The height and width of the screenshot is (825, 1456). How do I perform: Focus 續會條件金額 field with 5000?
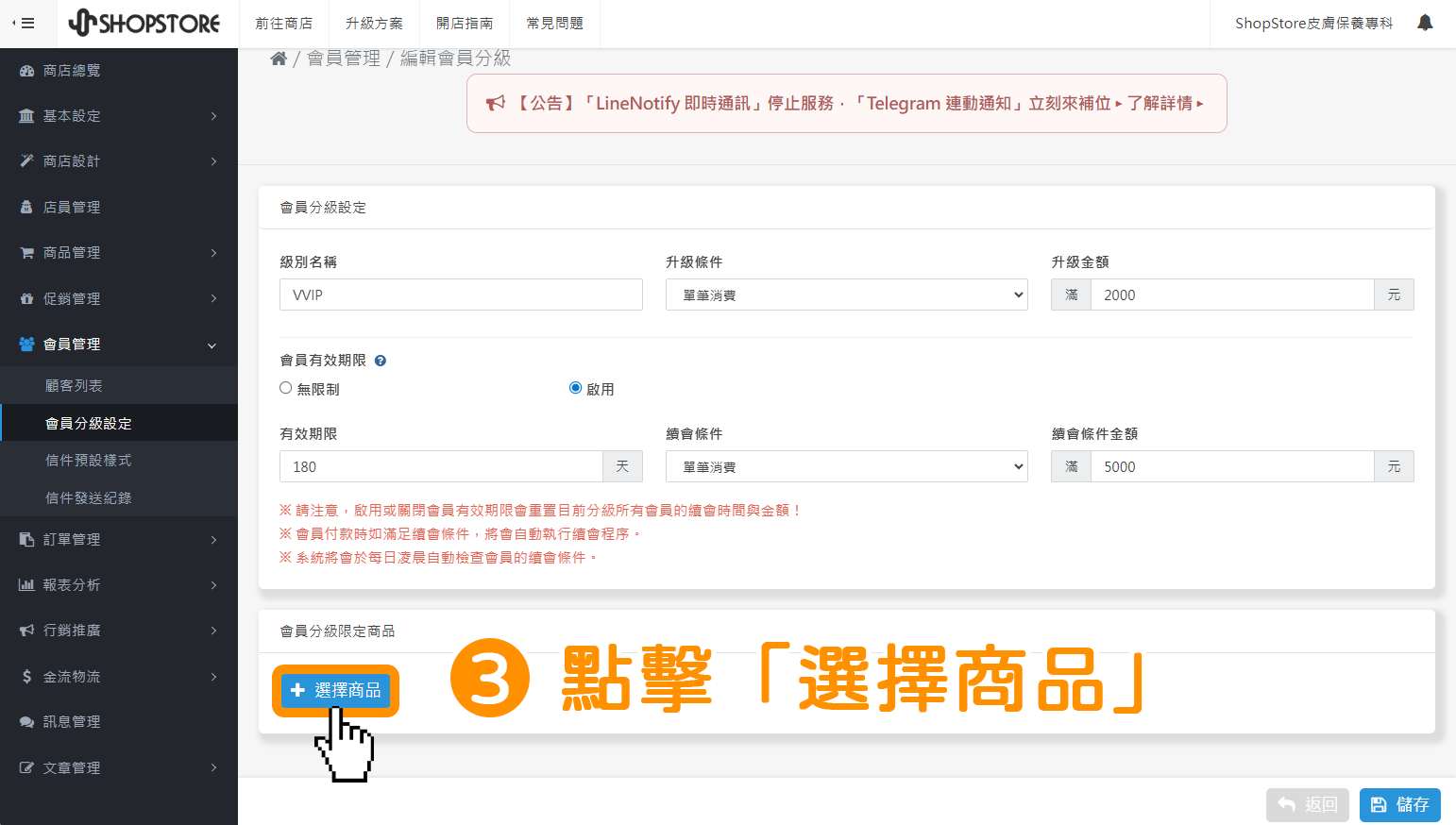click(x=1232, y=466)
